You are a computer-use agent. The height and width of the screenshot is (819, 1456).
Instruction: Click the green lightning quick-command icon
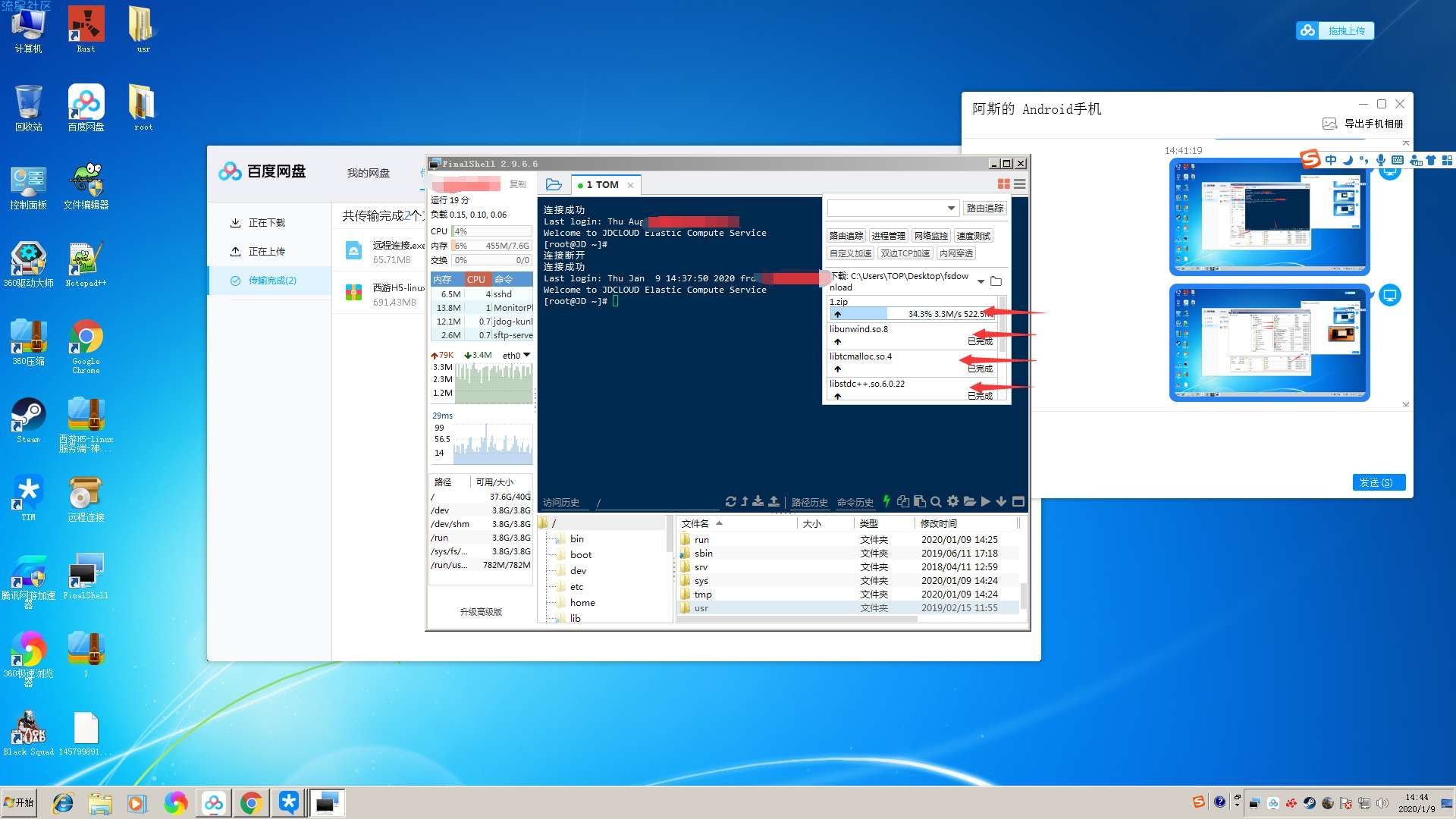pos(886,501)
